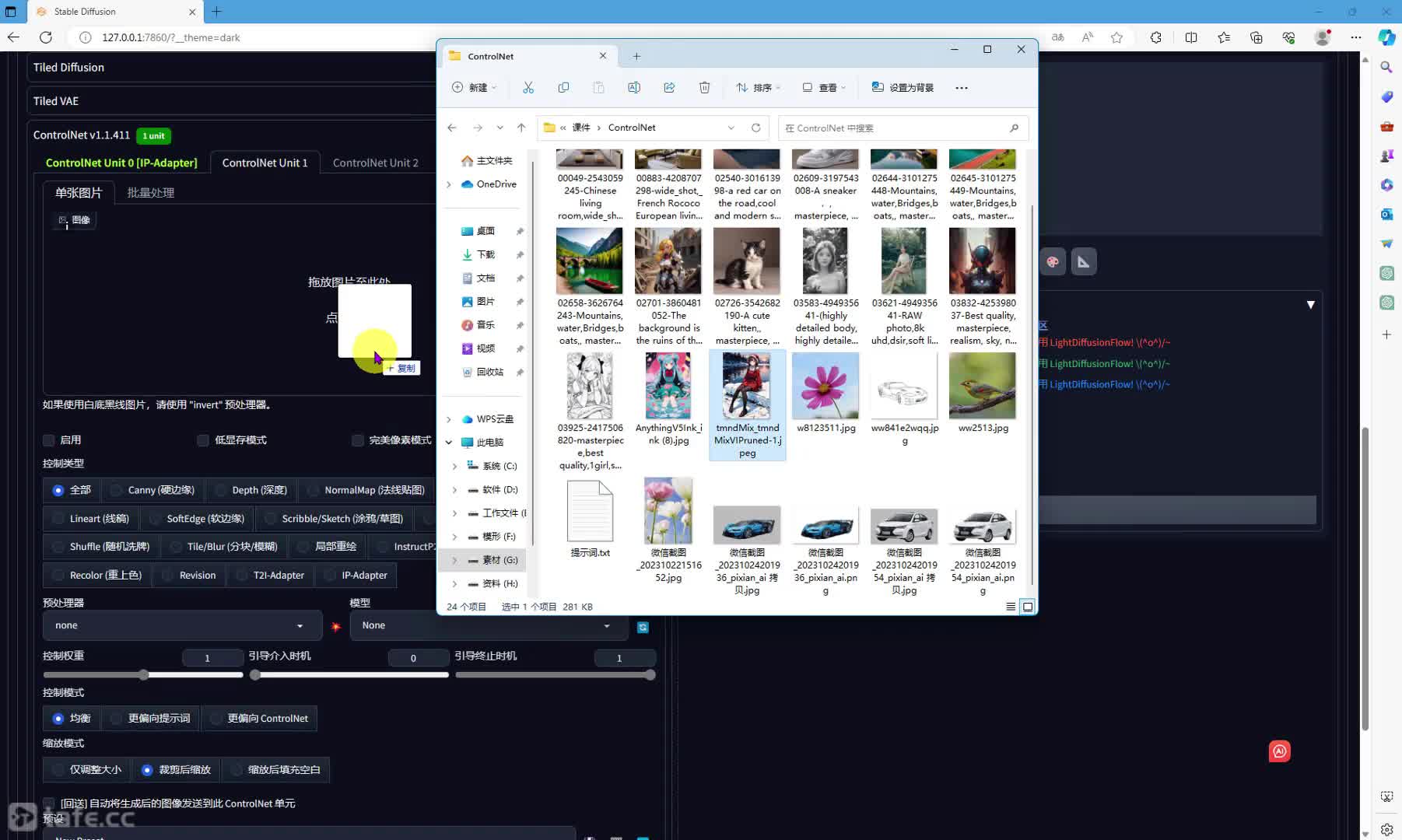
Task: Toggle 完美像素模式 checkbox
Action: (358, 440)
